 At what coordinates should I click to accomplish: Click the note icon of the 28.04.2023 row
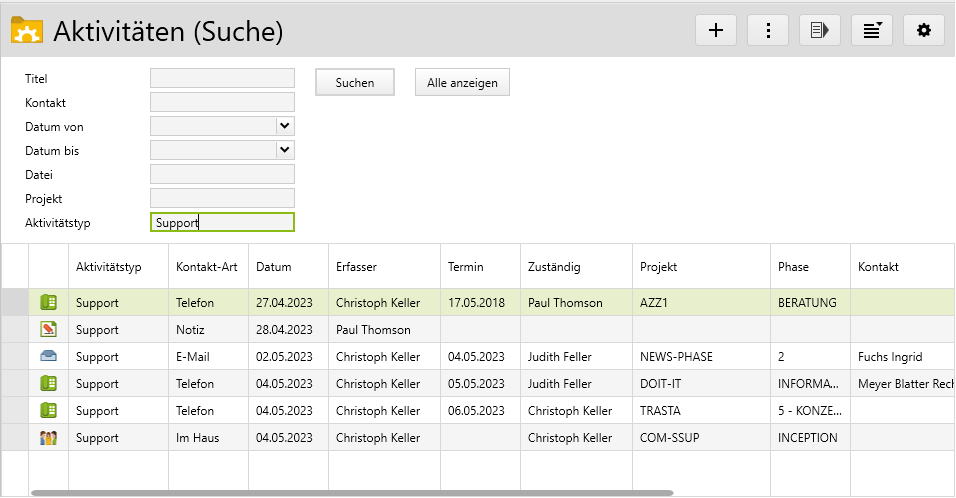[x=48, y=329]
